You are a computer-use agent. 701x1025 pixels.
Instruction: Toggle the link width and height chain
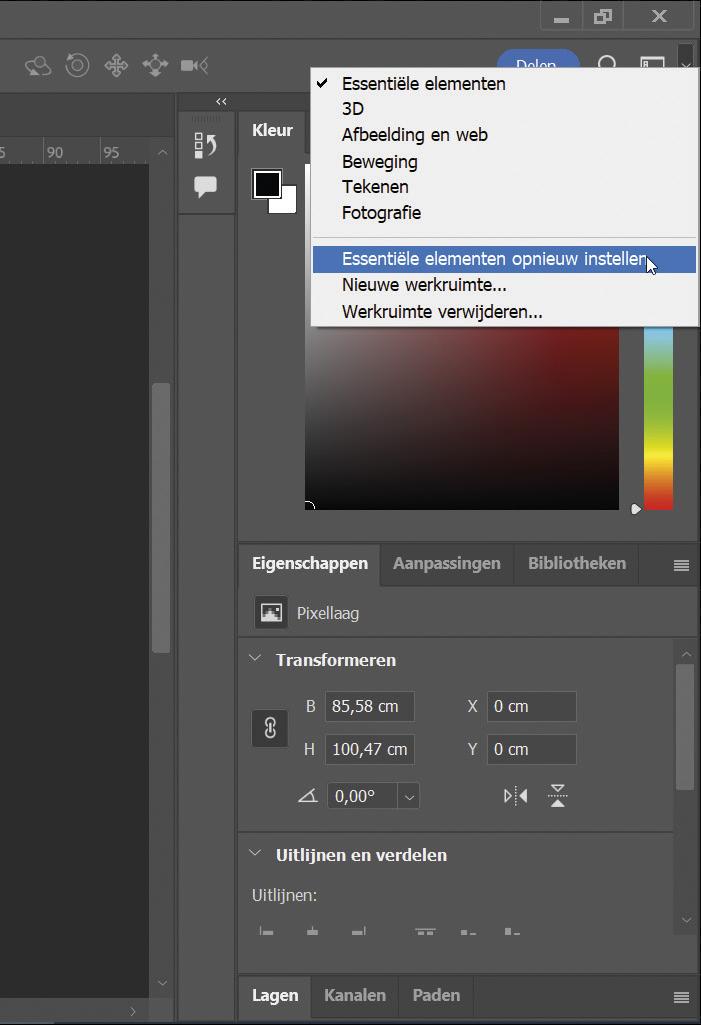point(270,728)
